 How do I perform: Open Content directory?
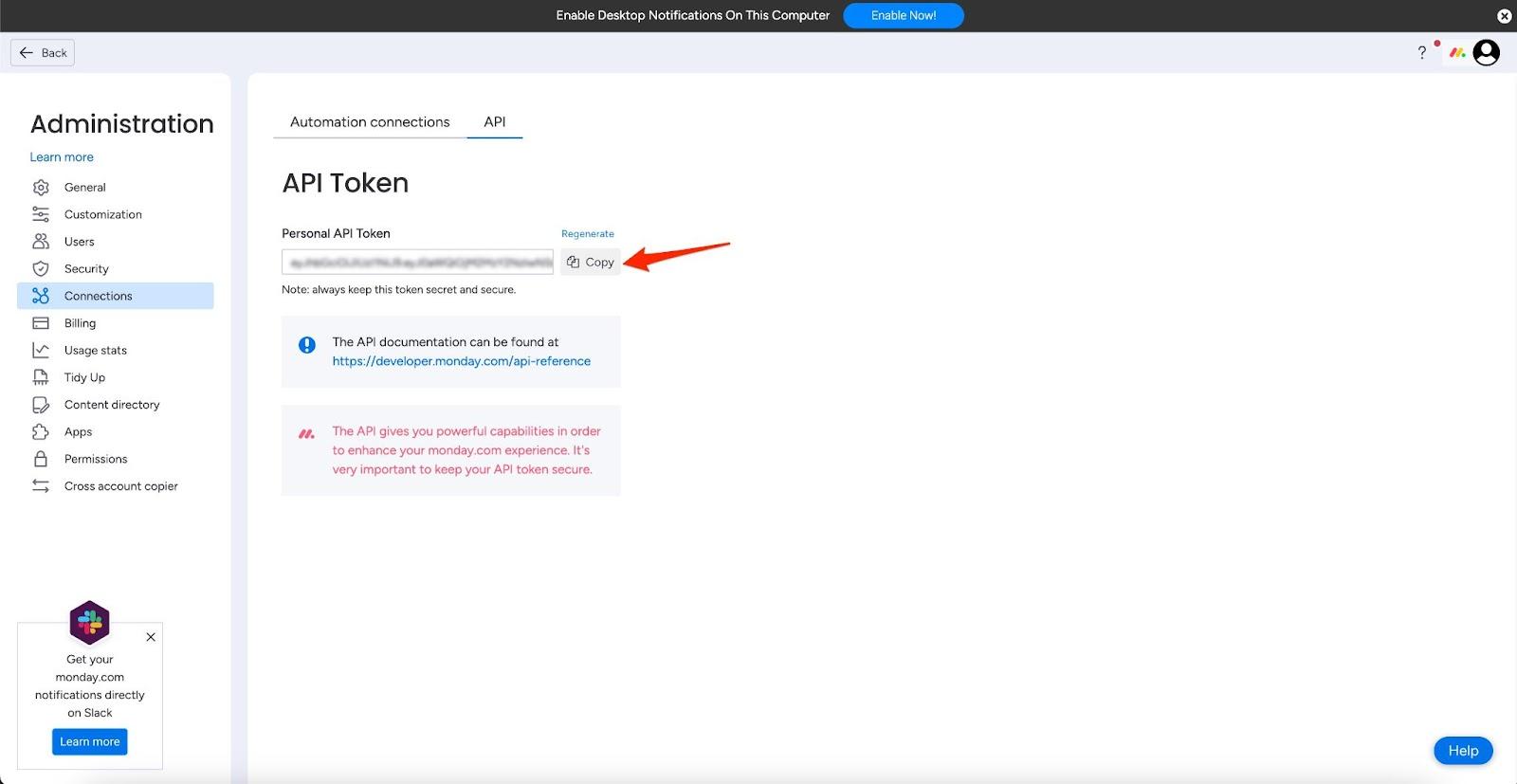(116, 405)
